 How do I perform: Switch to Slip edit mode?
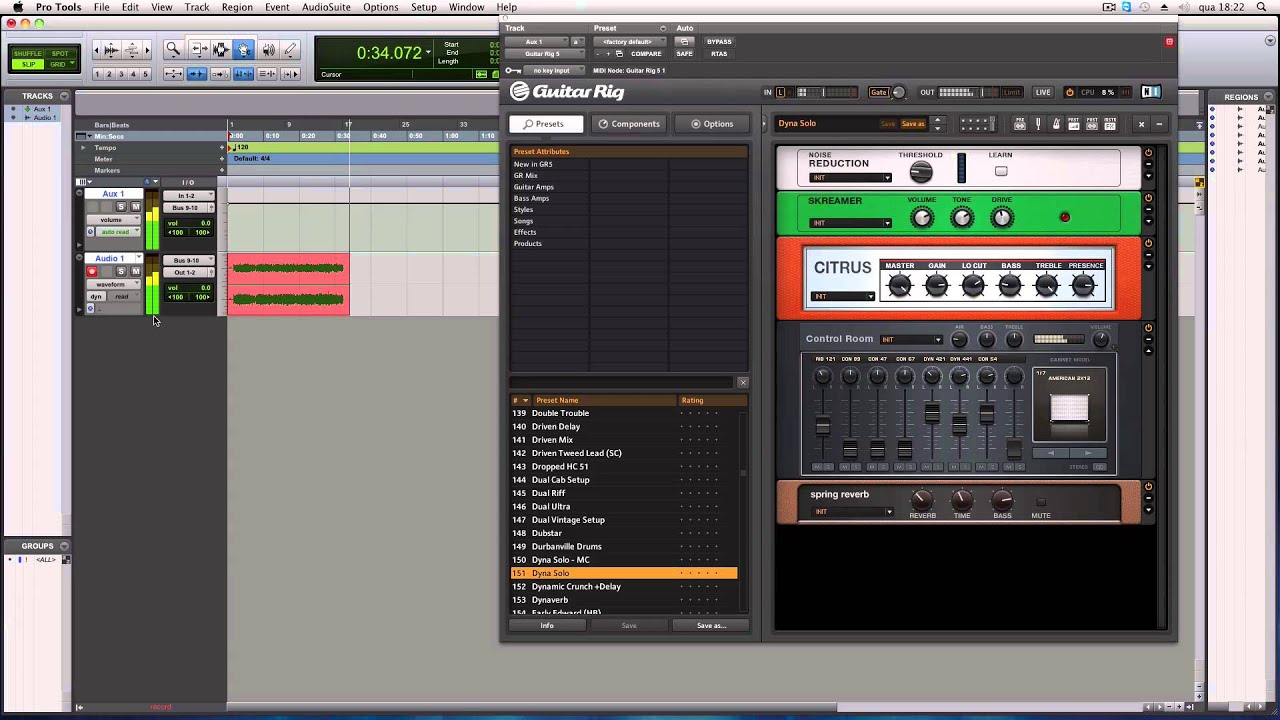tap(29, 64)
